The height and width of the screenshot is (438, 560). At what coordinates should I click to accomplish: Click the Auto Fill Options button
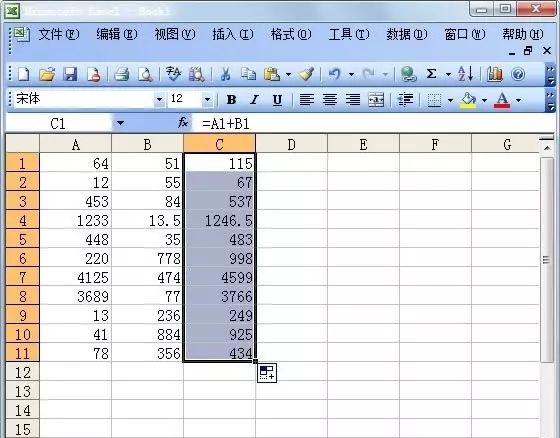point(267,373)
